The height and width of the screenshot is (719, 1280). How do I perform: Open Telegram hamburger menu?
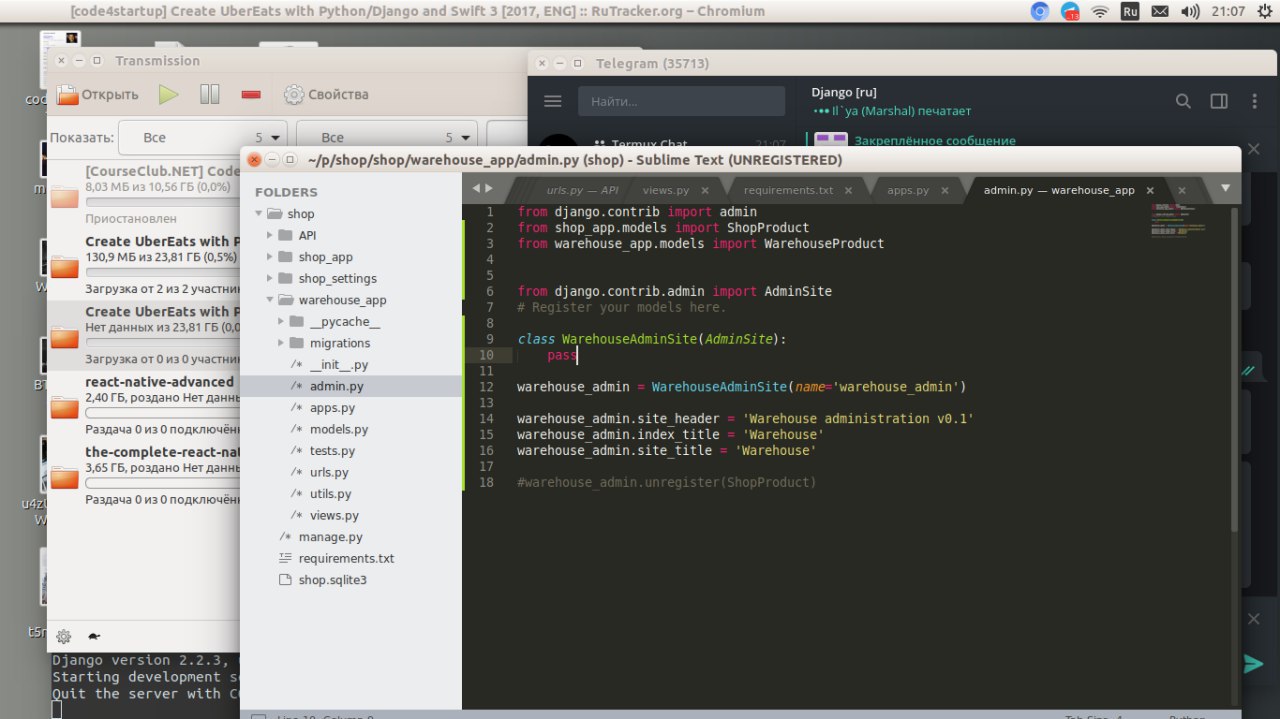(x=552, y=101)
